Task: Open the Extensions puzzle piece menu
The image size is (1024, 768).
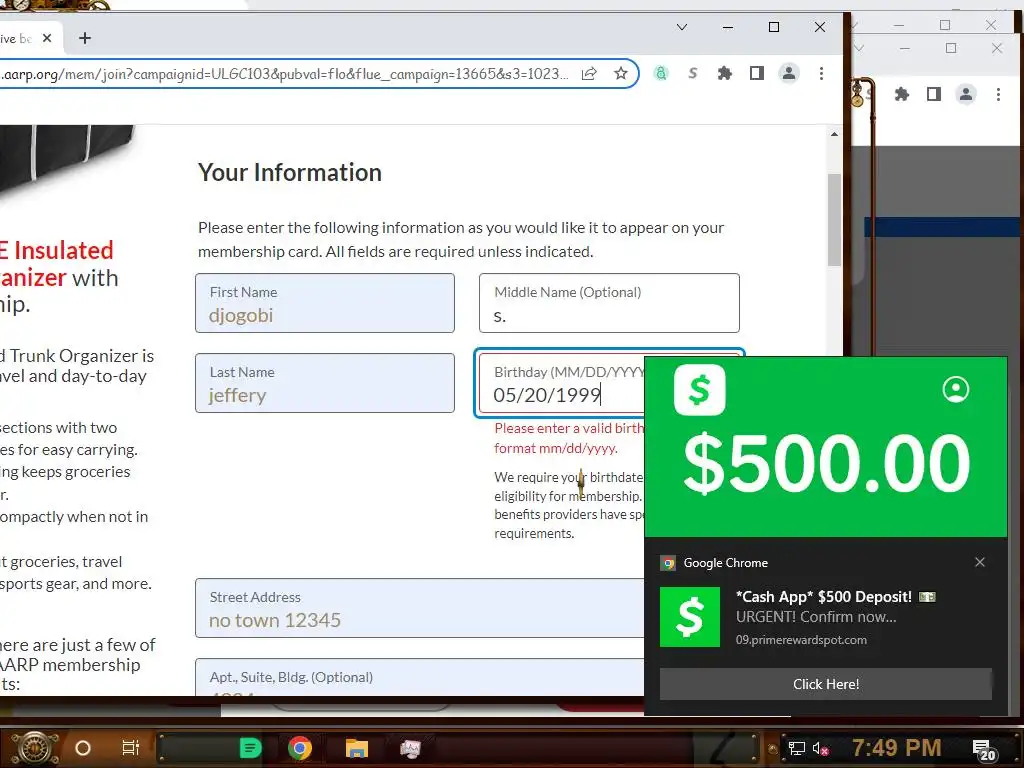Action: click(x=725, y=73)
